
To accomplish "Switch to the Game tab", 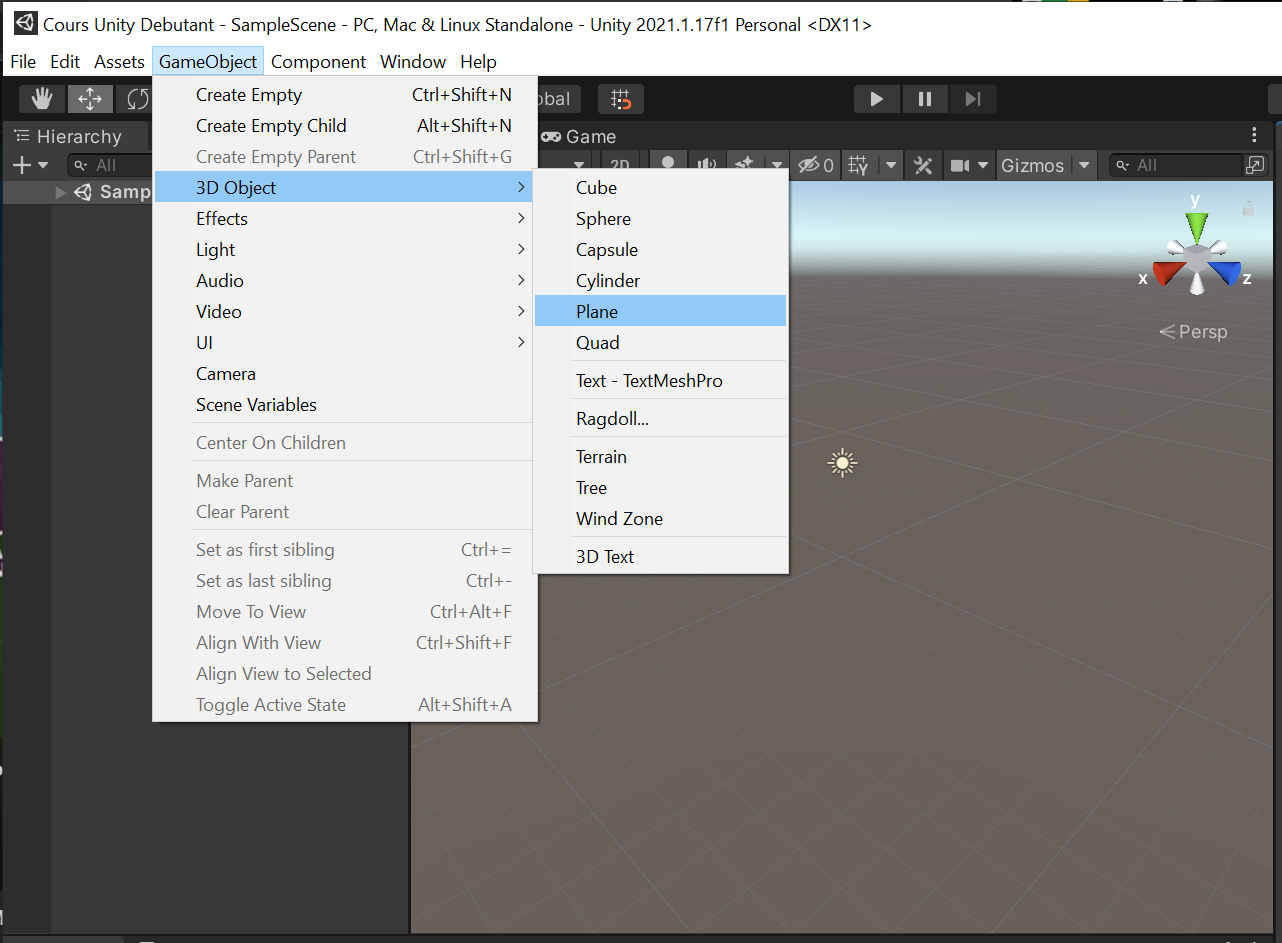I will click(579, 137).
